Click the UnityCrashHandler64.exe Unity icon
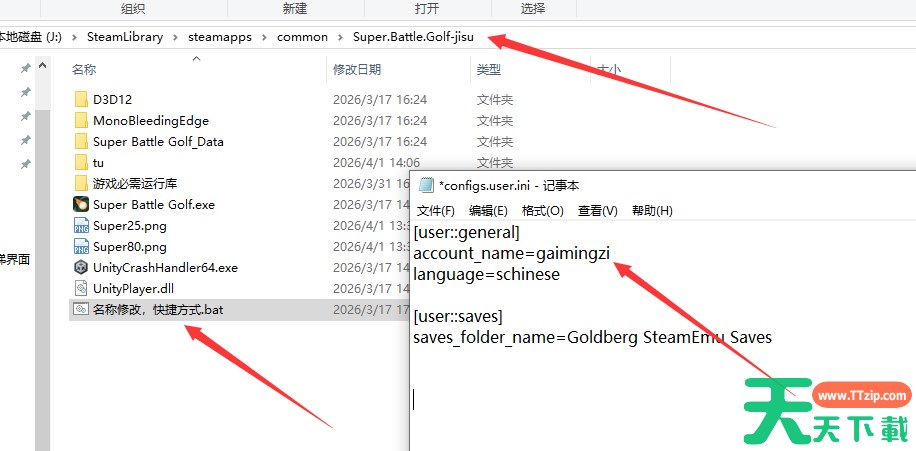The width and height of the screenshot is (916, 451). tap(81, 268)
